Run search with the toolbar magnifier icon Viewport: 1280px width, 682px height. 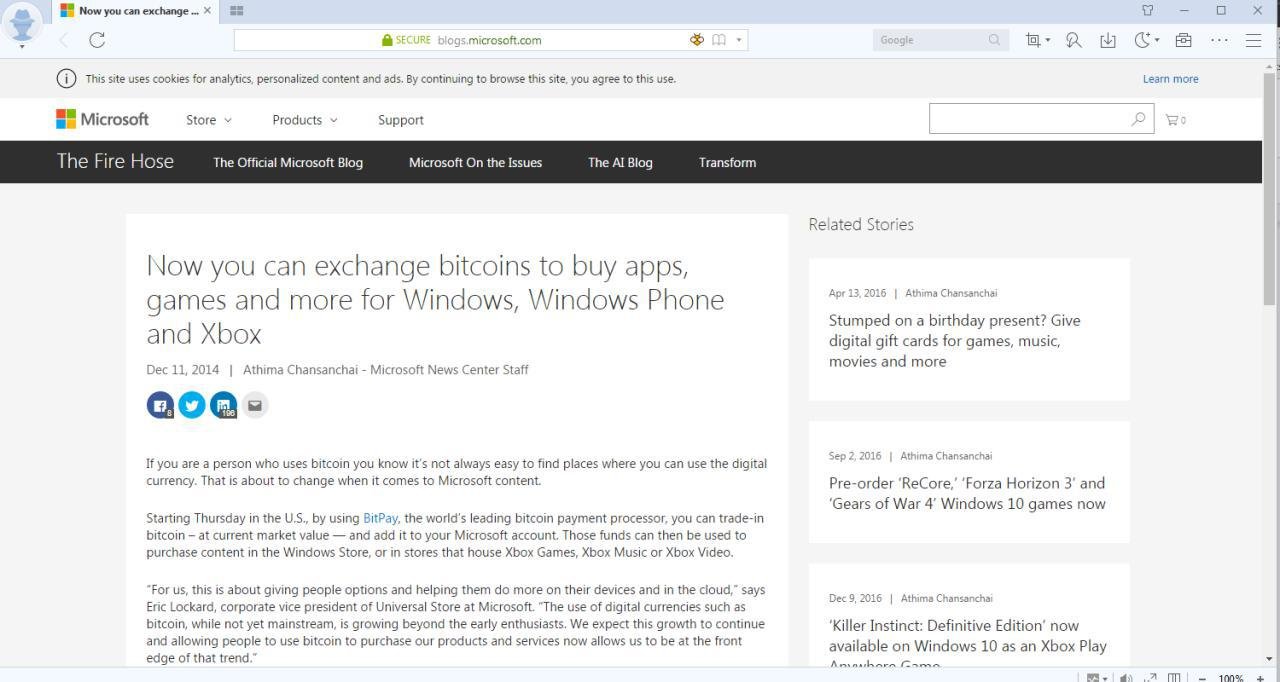pyautogui.click(x=994, y=40)
